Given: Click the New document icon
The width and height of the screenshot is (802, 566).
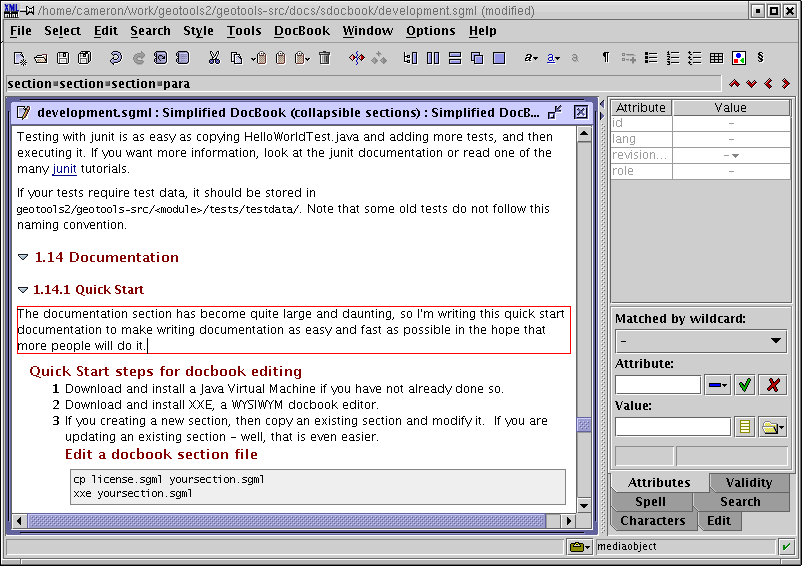Looking at the screenshot, I should 20,58.
